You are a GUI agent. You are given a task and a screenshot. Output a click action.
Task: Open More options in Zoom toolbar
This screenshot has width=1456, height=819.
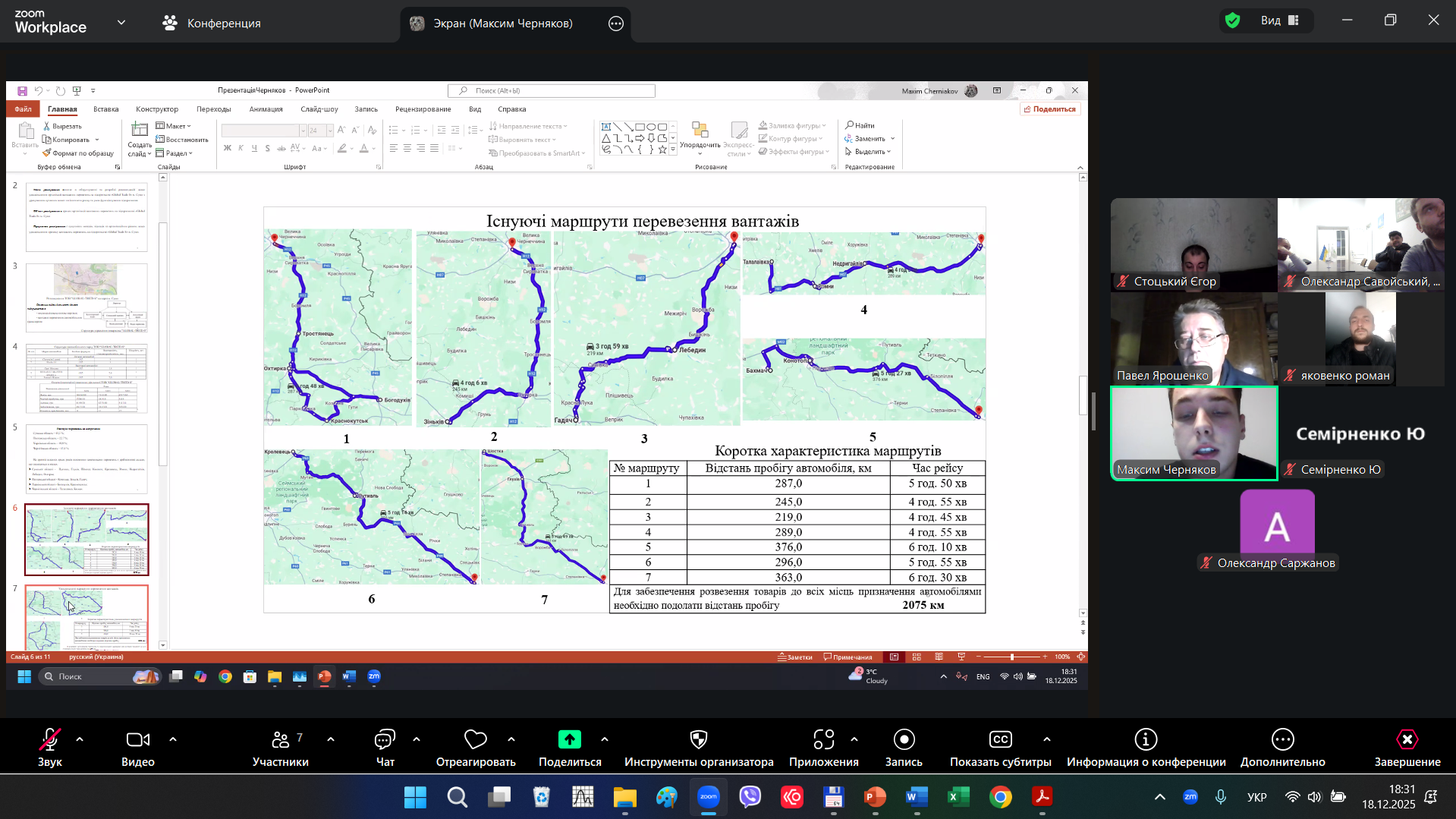pyautogui.click(x=1282, y=740)
